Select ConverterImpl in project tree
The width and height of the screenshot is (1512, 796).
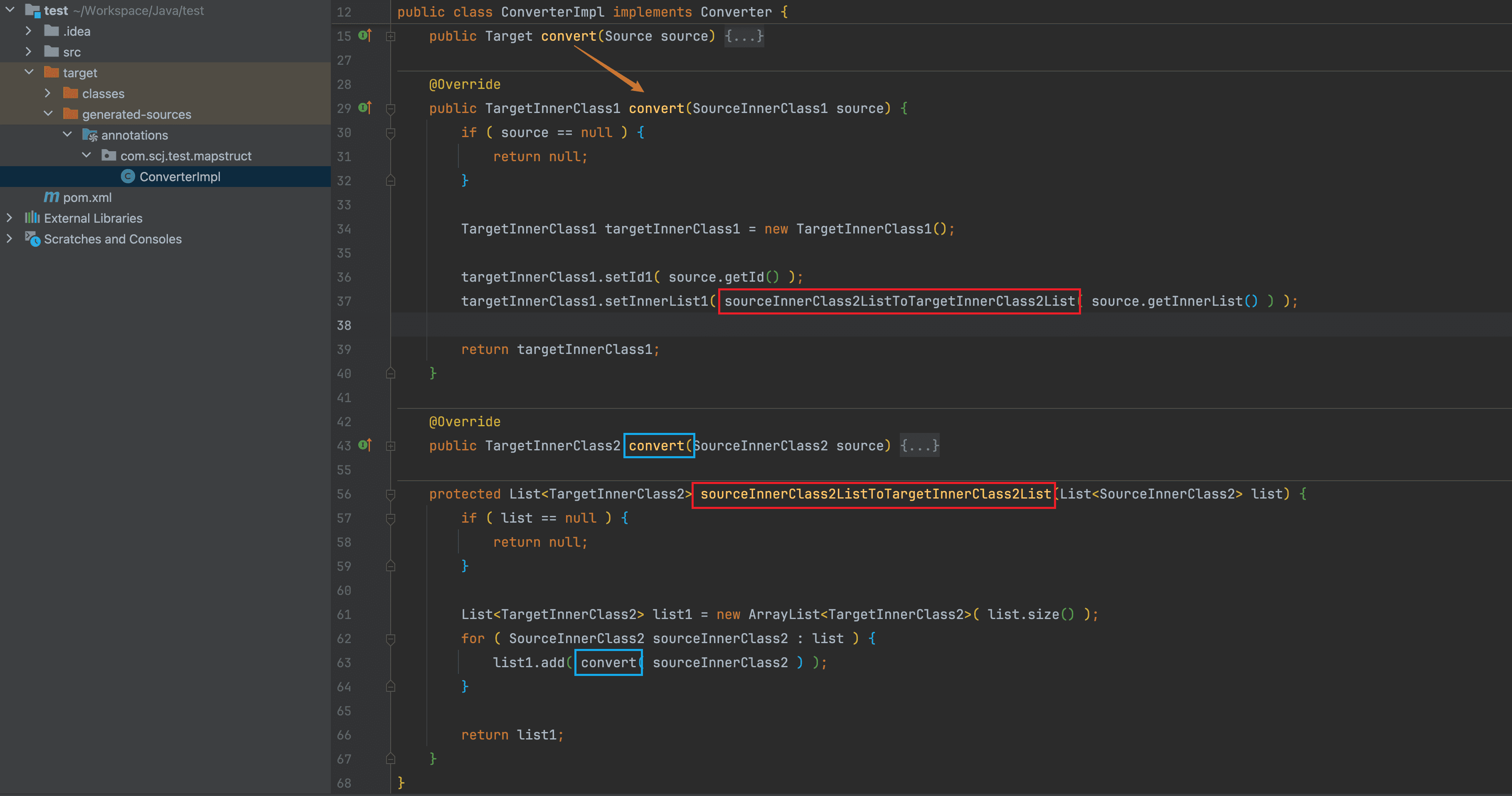[180, 177]
